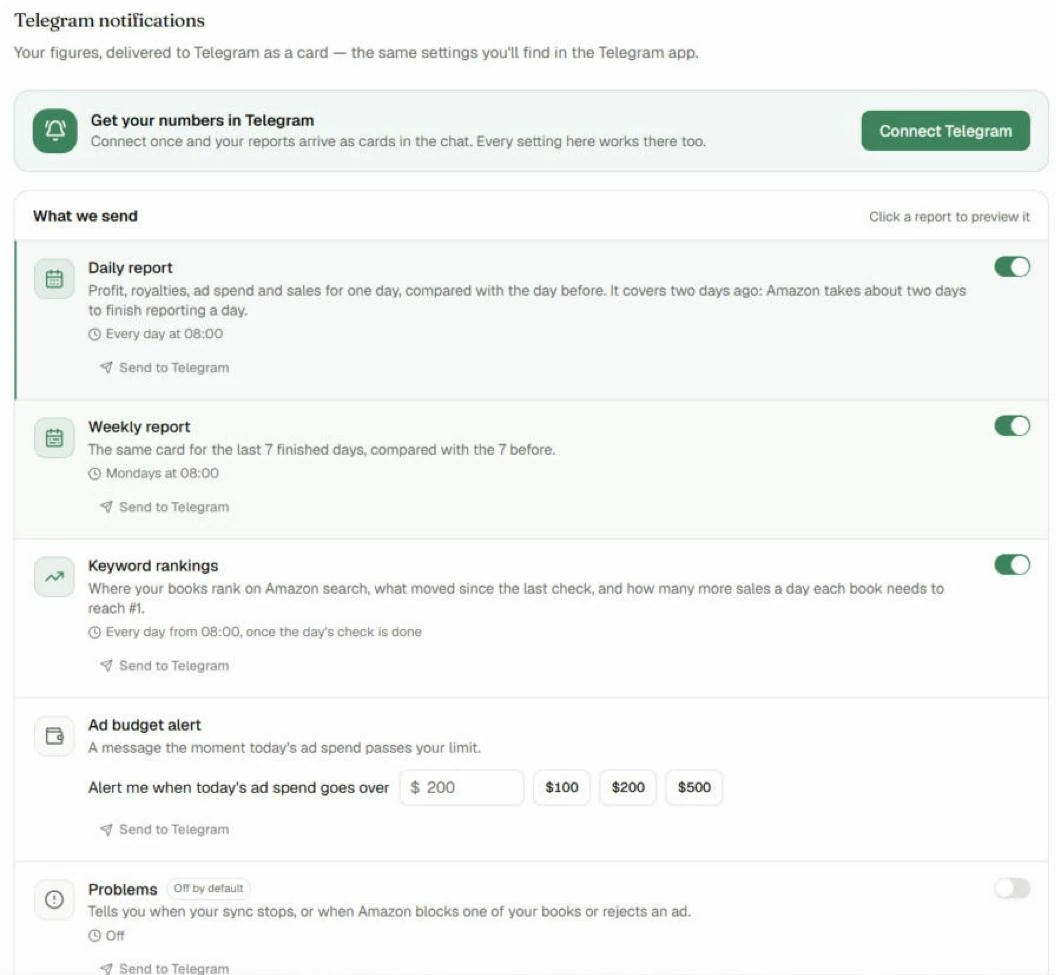Click the Ad budget alert wallet icon

pyautogui.click(x=55, y=736)
